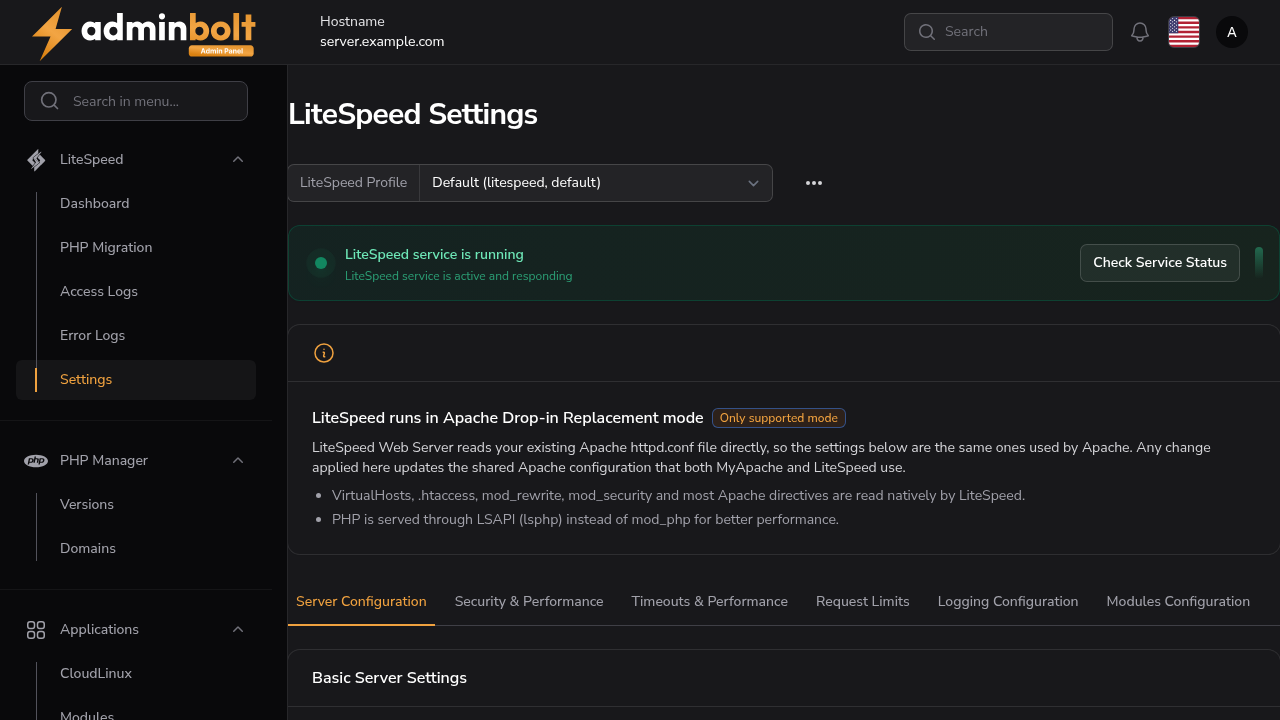Click the adminbolt logo
1280x720 pixels.
[144, 33]
